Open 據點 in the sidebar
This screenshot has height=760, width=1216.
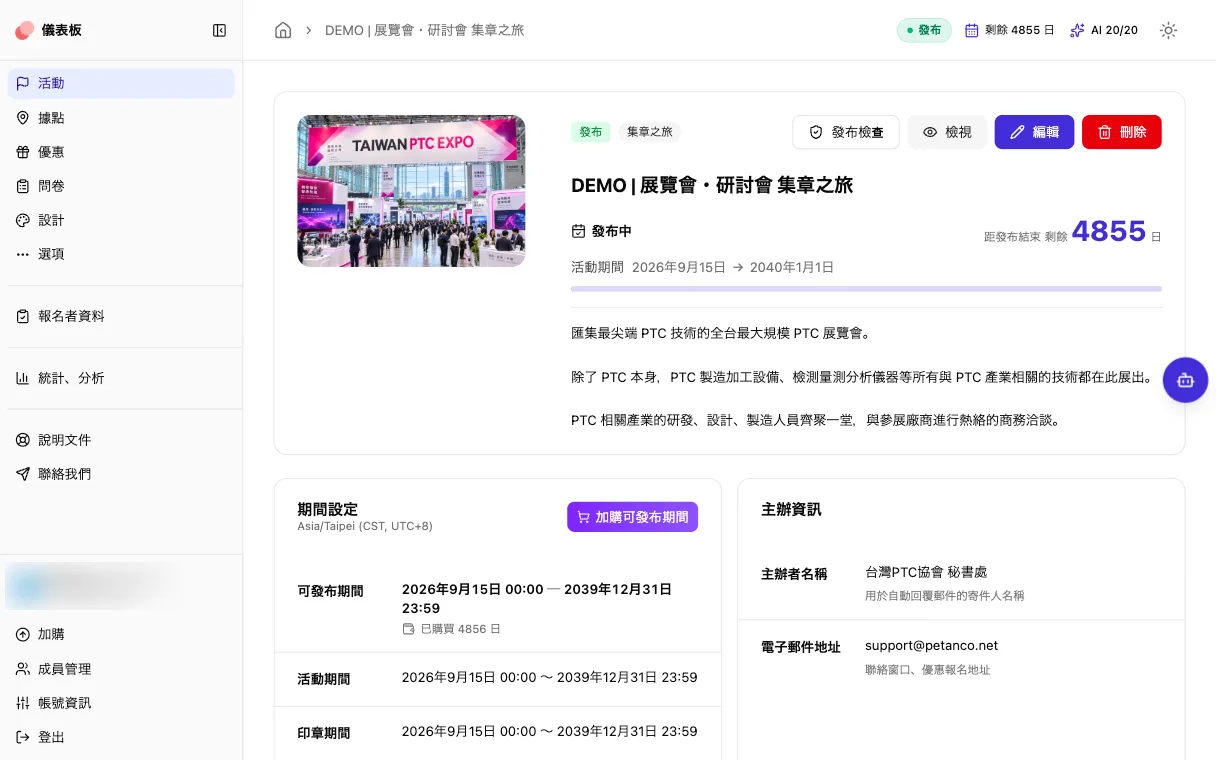(x=121, y=118)
